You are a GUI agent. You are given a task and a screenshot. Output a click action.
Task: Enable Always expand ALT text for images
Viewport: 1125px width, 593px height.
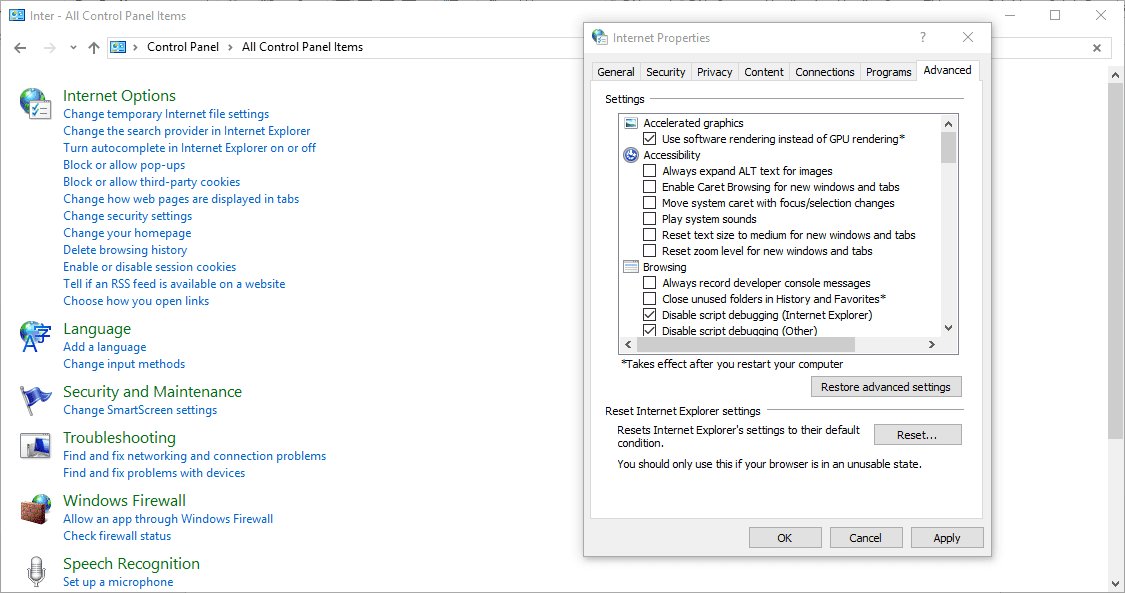649,171
